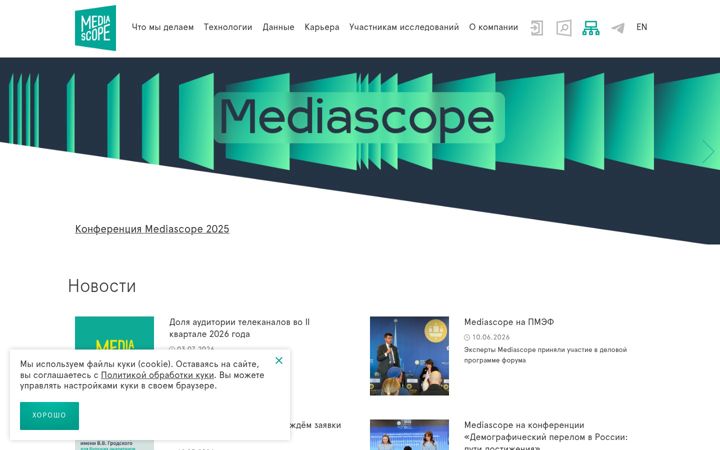Open the ПМЭФ news photo thumbnail
Image resolution: width=720 pixels, height=450 pixels.
pos(409,356)
